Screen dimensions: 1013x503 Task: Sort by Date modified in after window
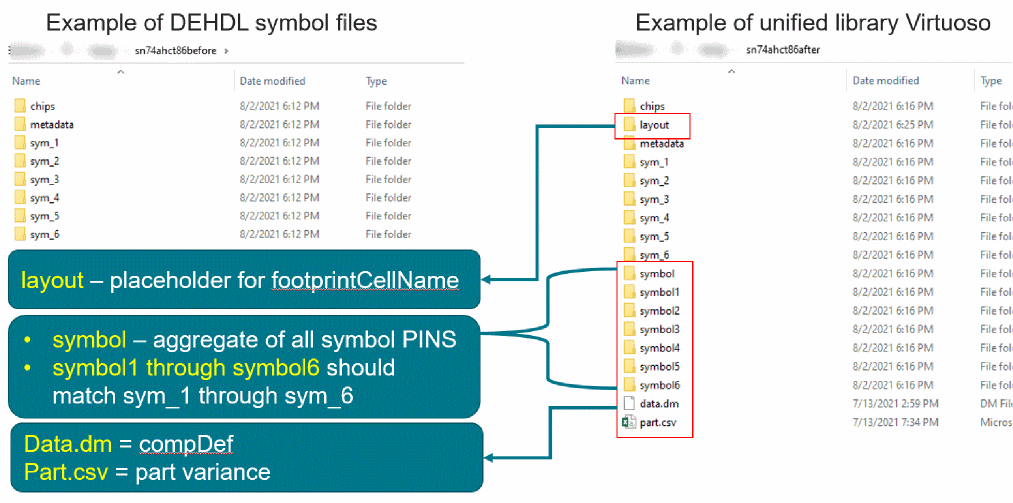click(886, 81)
